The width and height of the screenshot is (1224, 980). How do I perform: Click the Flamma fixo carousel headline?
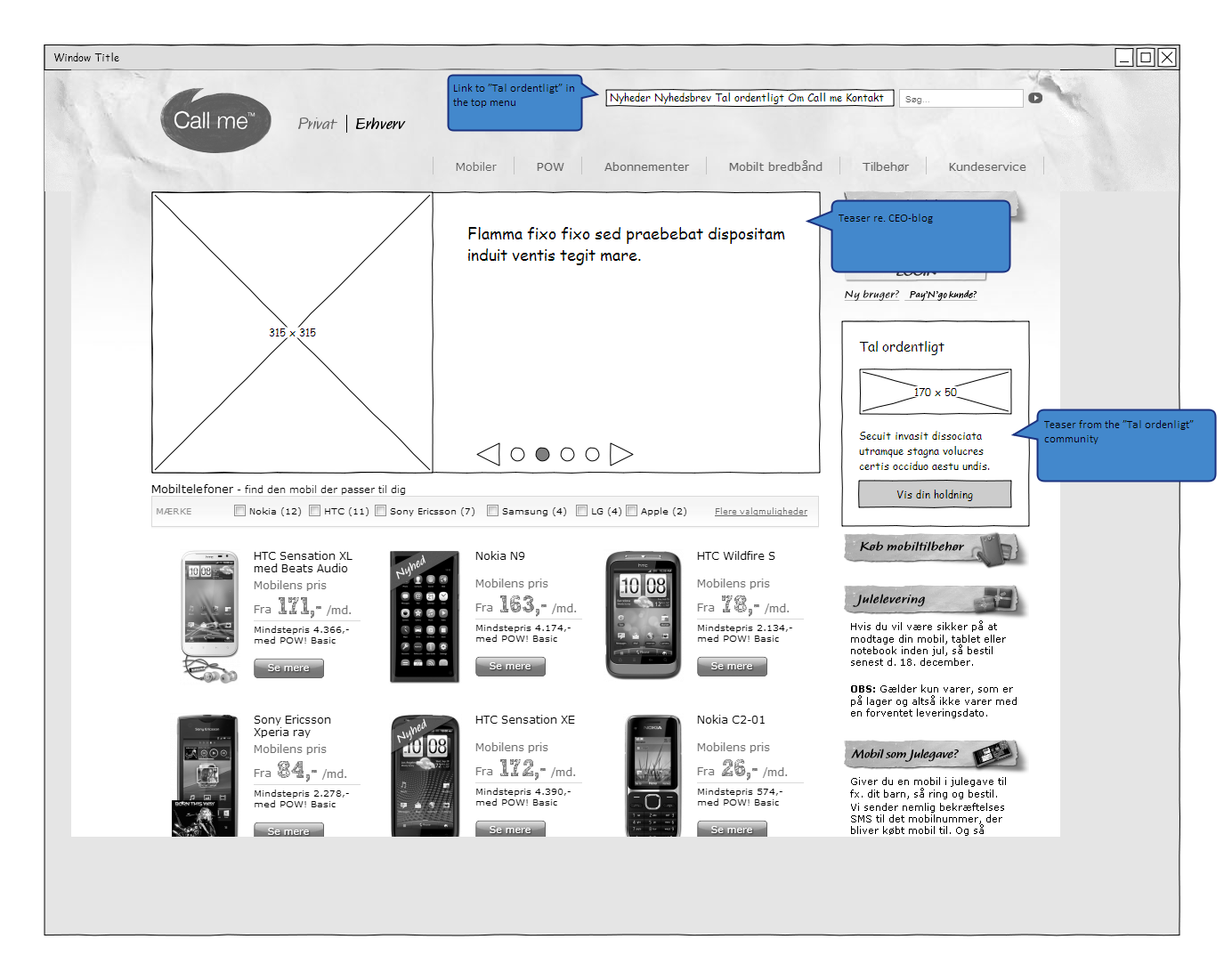[626, 245]
